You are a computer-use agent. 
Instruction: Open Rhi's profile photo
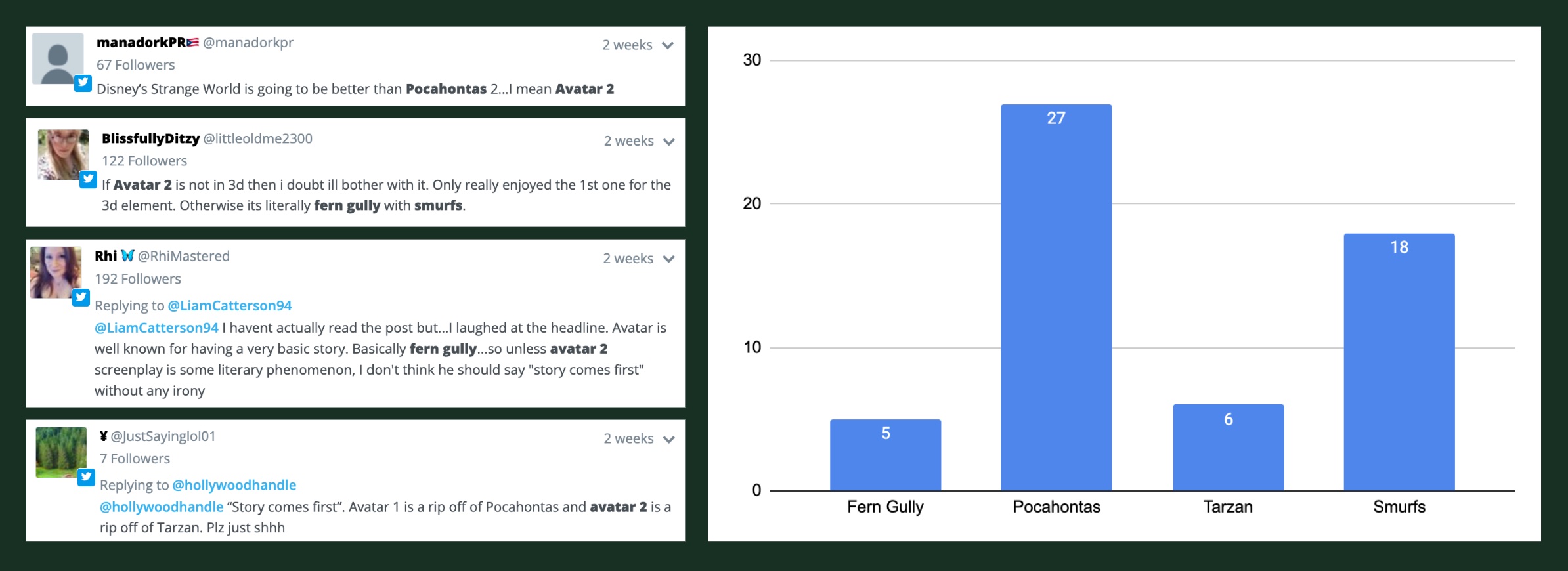click(x=56, y=272)
